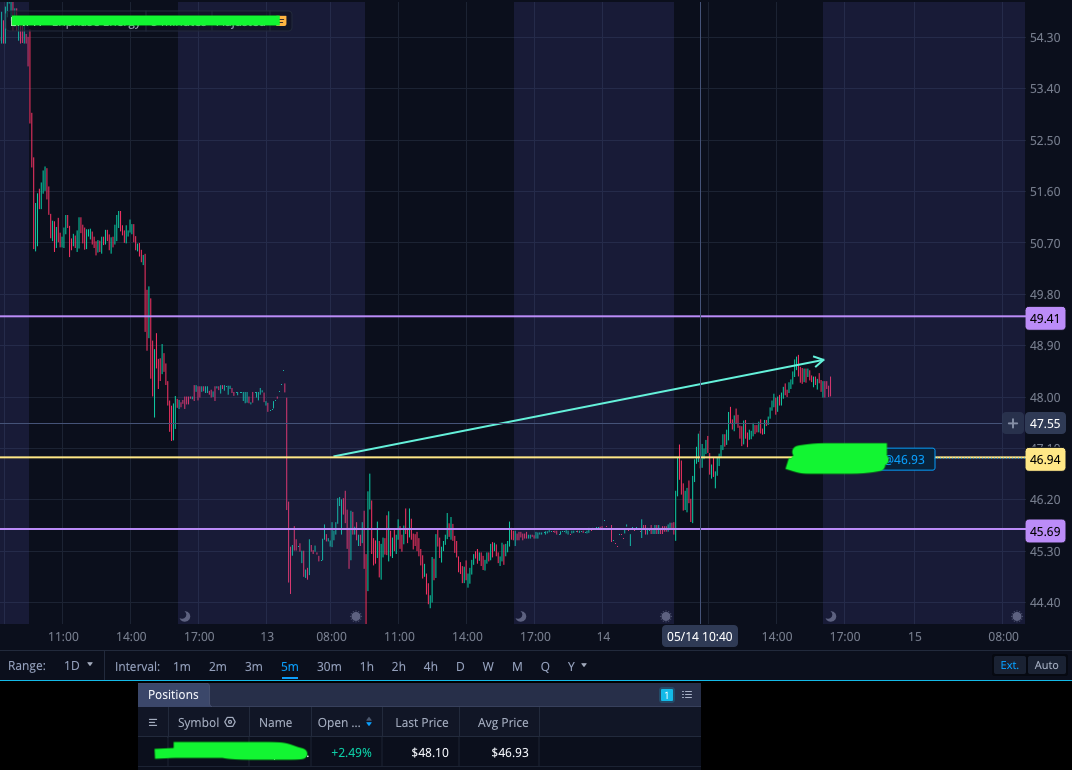The width and height of the screenshot is (1072, 770).
Task: Sort by the Open column arrows
Action: coord(369,722)
